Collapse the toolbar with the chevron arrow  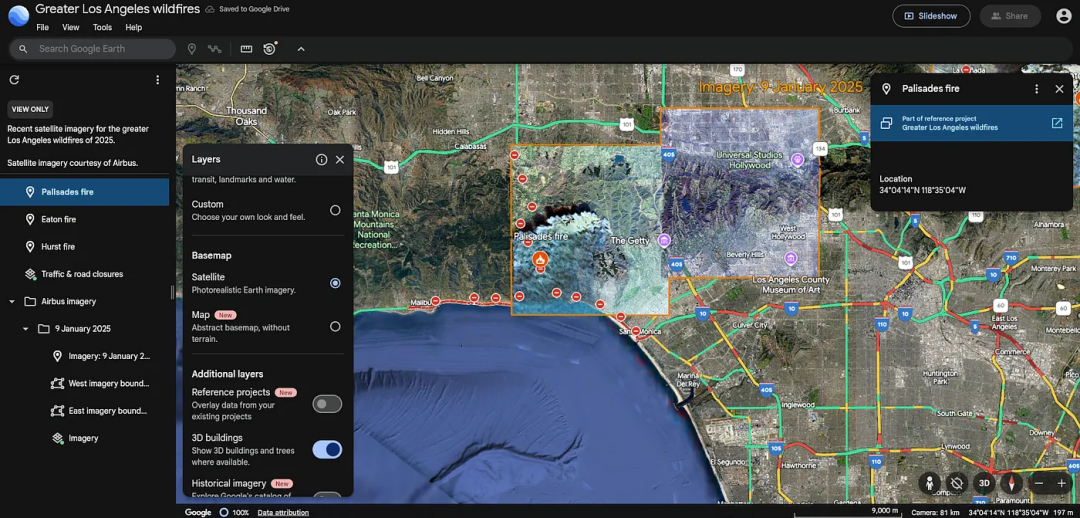coord(301,49)
